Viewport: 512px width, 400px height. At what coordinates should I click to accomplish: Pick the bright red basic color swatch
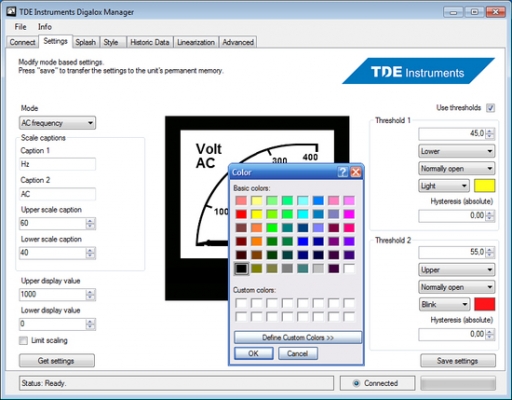(x=241, y=214)
